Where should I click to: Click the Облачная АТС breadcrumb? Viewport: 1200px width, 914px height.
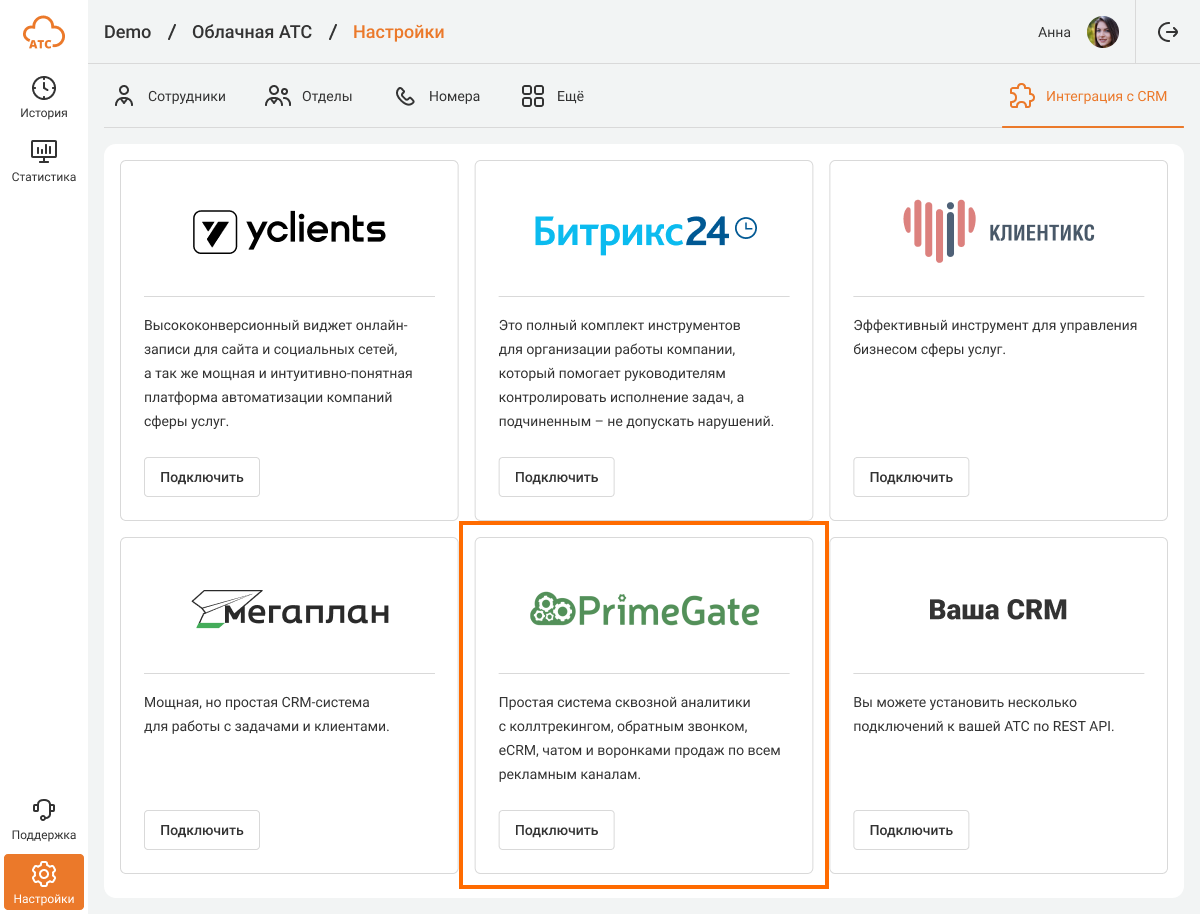(x=252, y=32)
